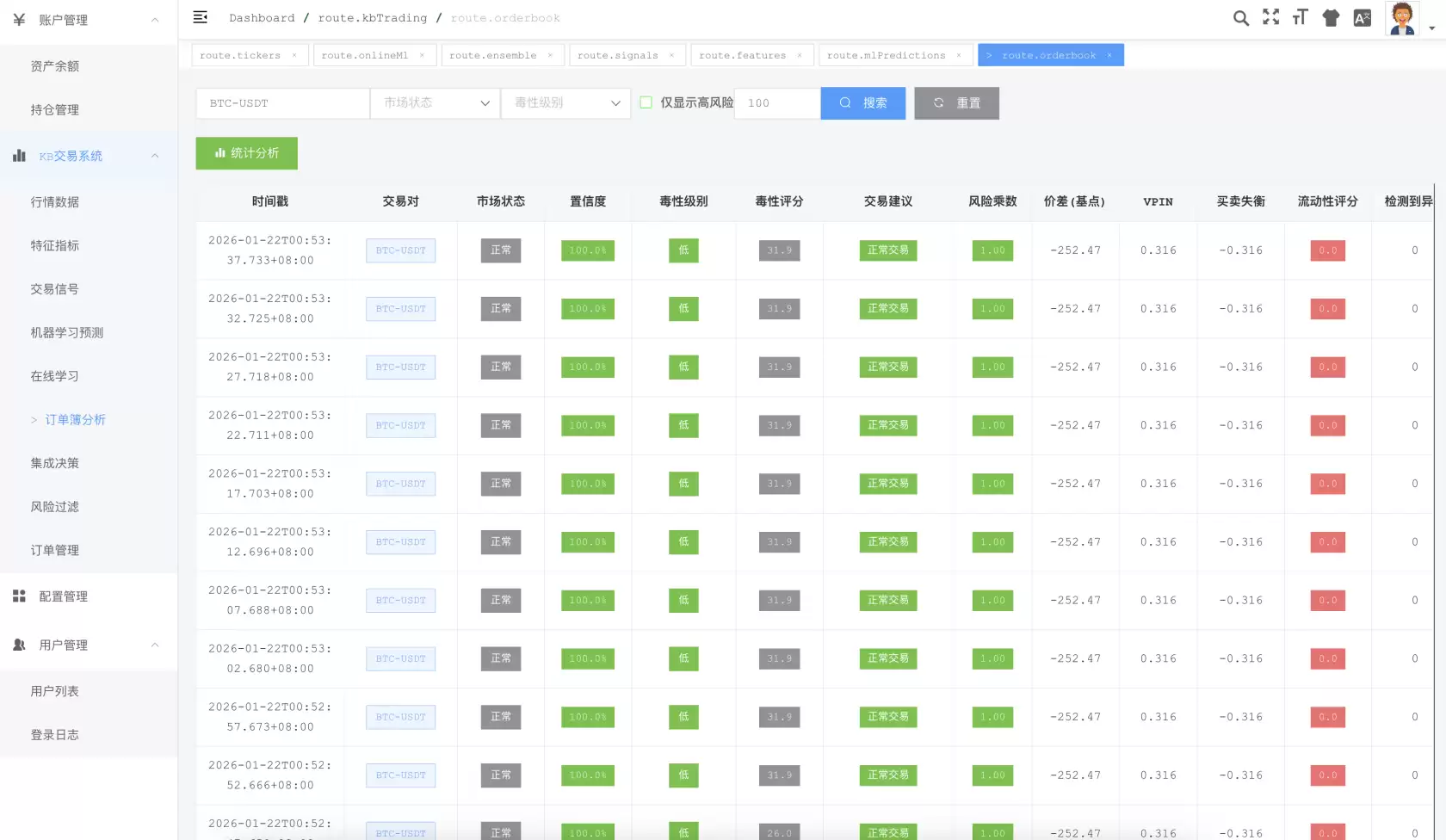Screen dimensions: 1446x840
Task: Open 登录日志 in sidebar
Action: (89, 735)
